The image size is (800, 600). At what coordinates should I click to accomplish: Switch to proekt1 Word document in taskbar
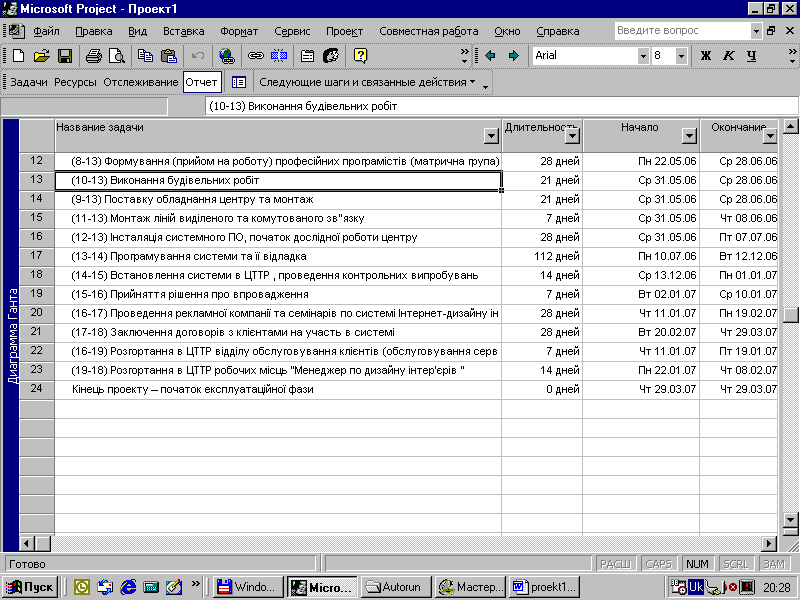pos(544,587)
